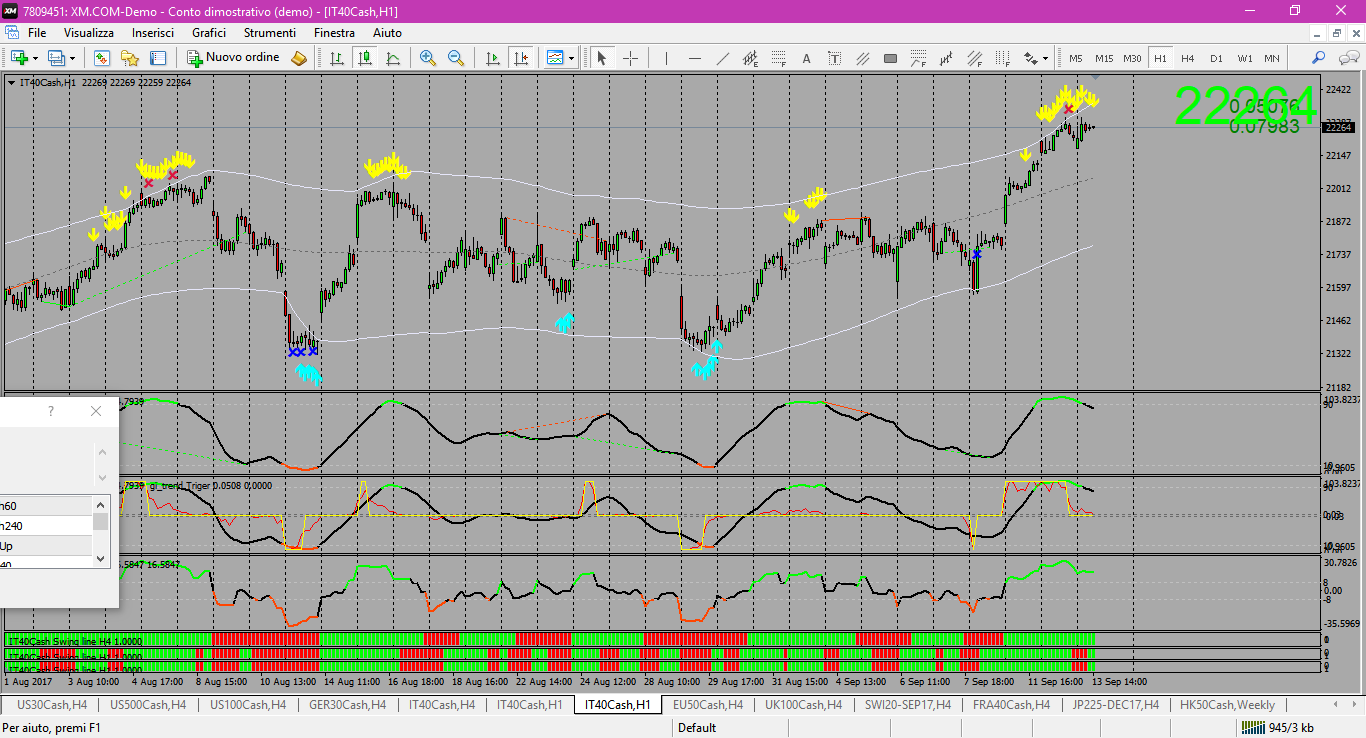
Task: Zoom in on the chart
Action: (x=428, y=58)
